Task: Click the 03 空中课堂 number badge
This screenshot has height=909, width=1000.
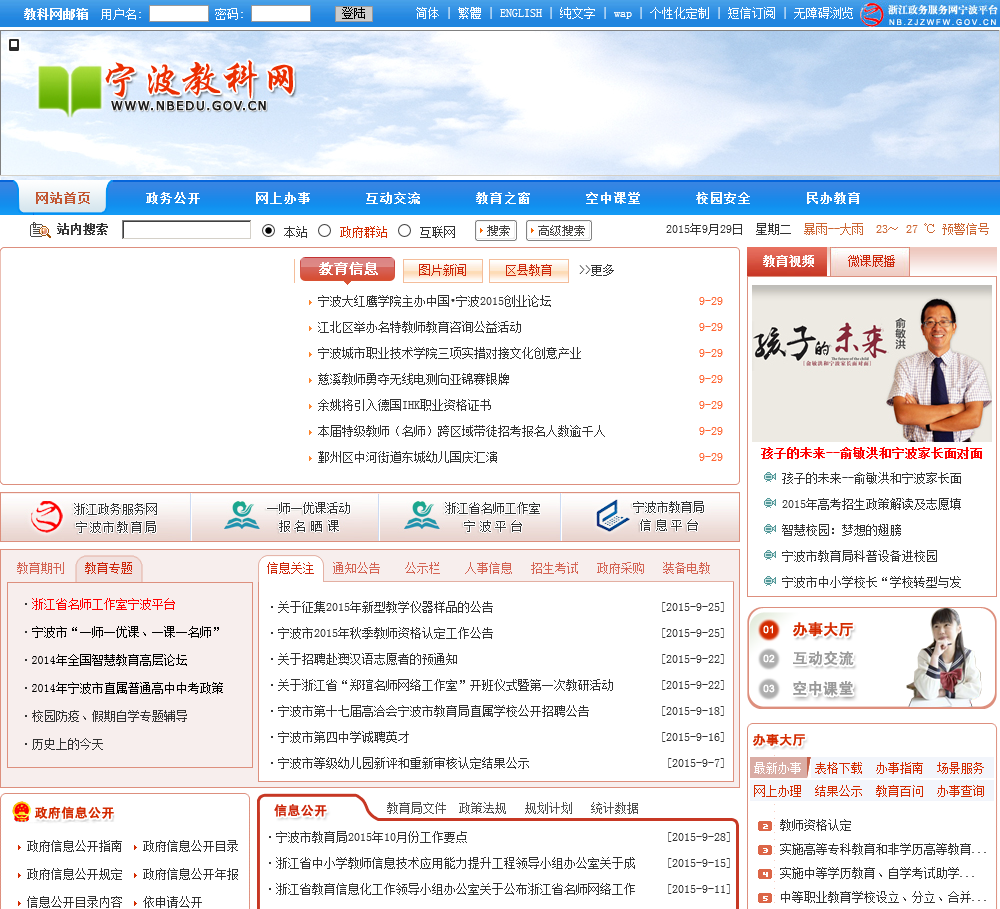Action: 768,688
